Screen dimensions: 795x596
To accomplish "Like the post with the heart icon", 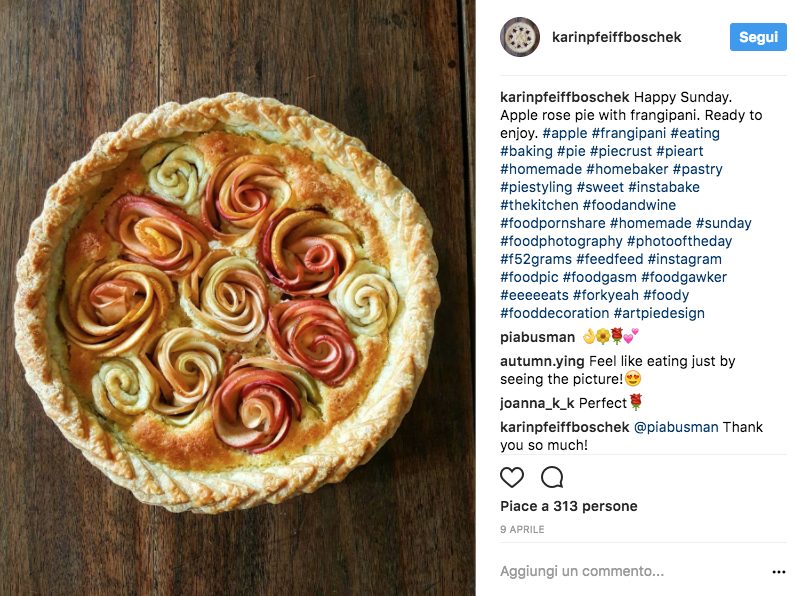I will pyautogui.click(x=512, y=477).
